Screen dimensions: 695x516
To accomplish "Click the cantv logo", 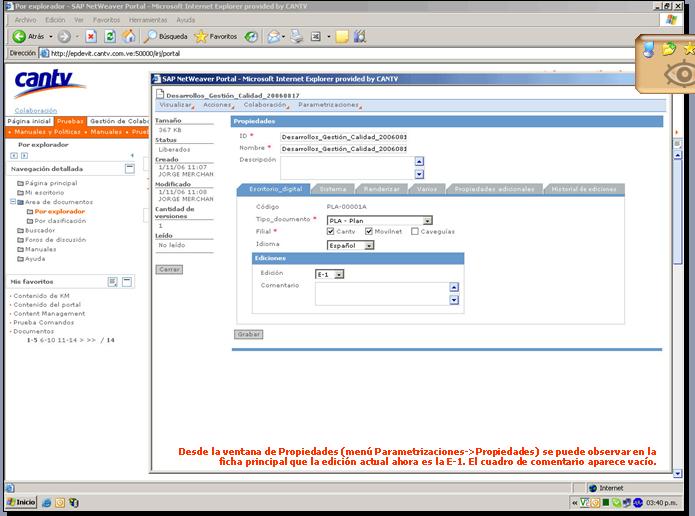I will click(x=49, y=83).
